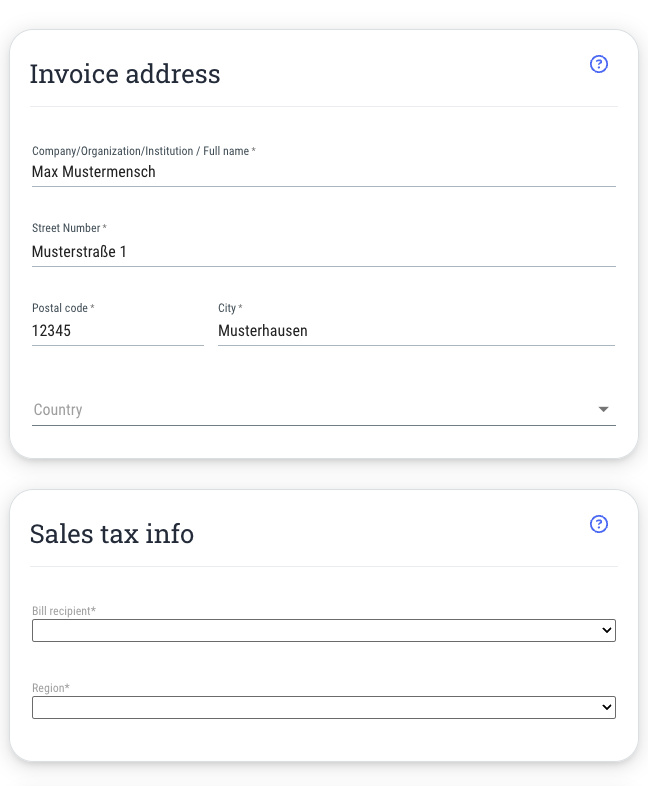Viewport: 648px width, 786px height.
Task: Click the chevron on the Bill recipient select
Action: [606, 631]
